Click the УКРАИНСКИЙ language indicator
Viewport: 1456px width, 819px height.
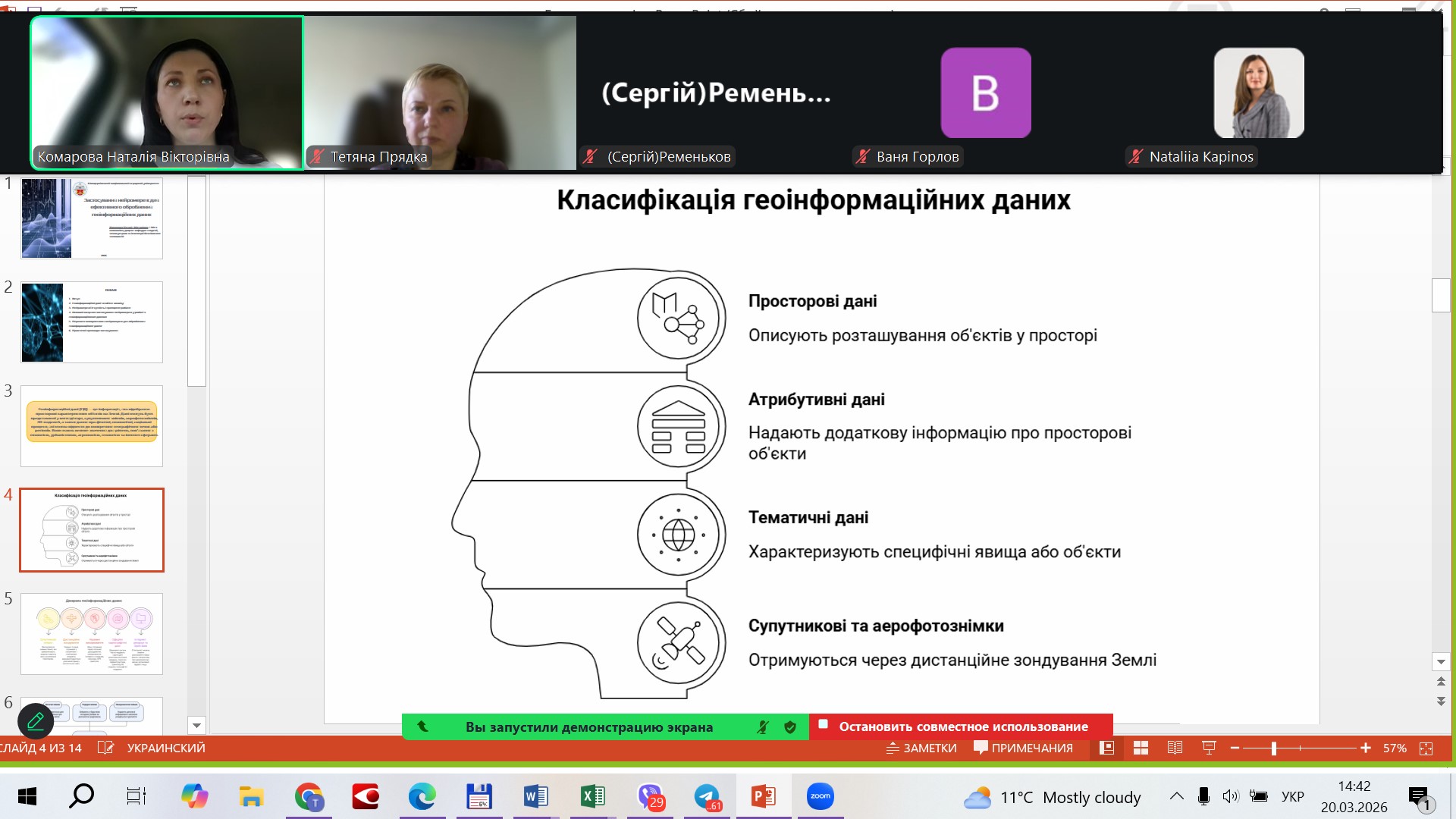coord(165,748)
